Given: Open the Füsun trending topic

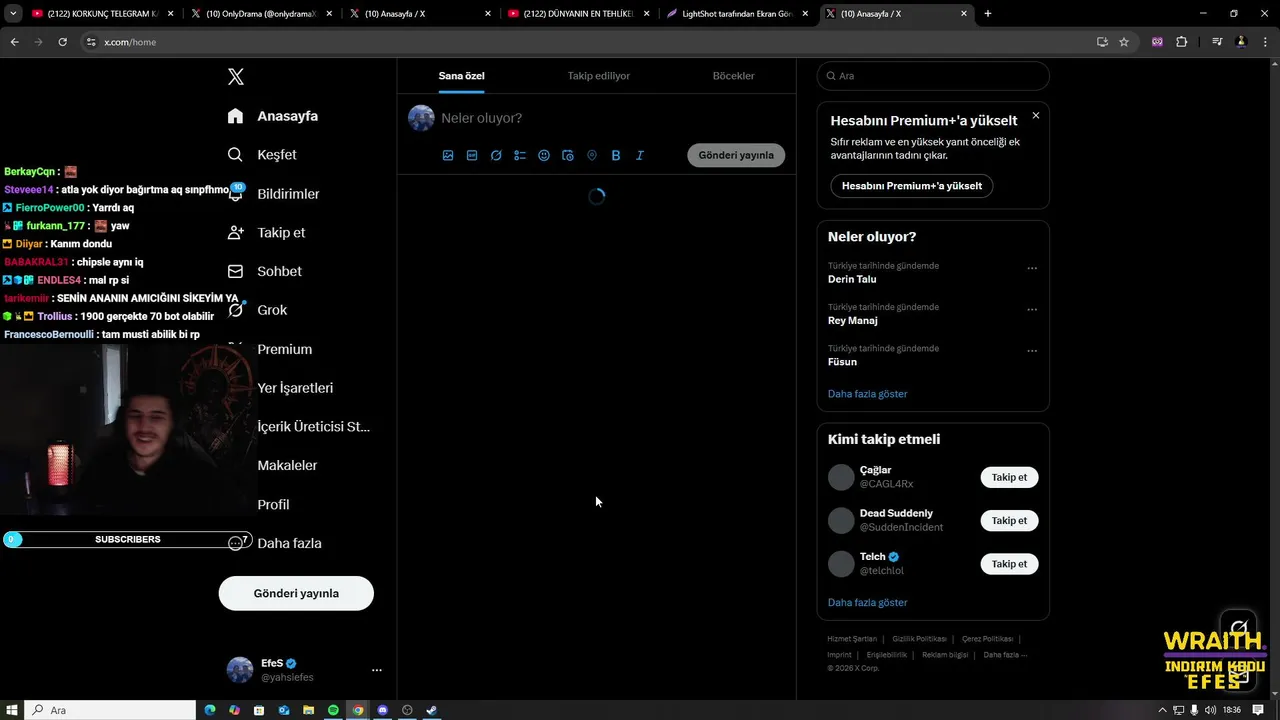Looking at the screenshot, I should pyautogui.click(x=842, y=362).
